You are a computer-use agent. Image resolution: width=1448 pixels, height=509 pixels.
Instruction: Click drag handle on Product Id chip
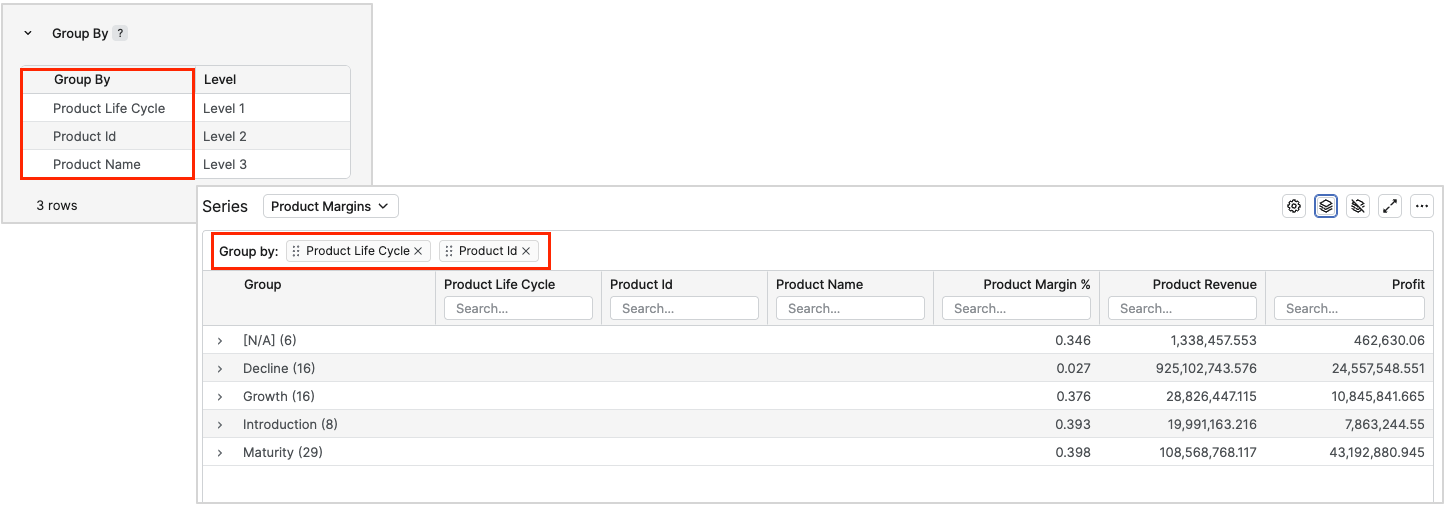(449, 251)
